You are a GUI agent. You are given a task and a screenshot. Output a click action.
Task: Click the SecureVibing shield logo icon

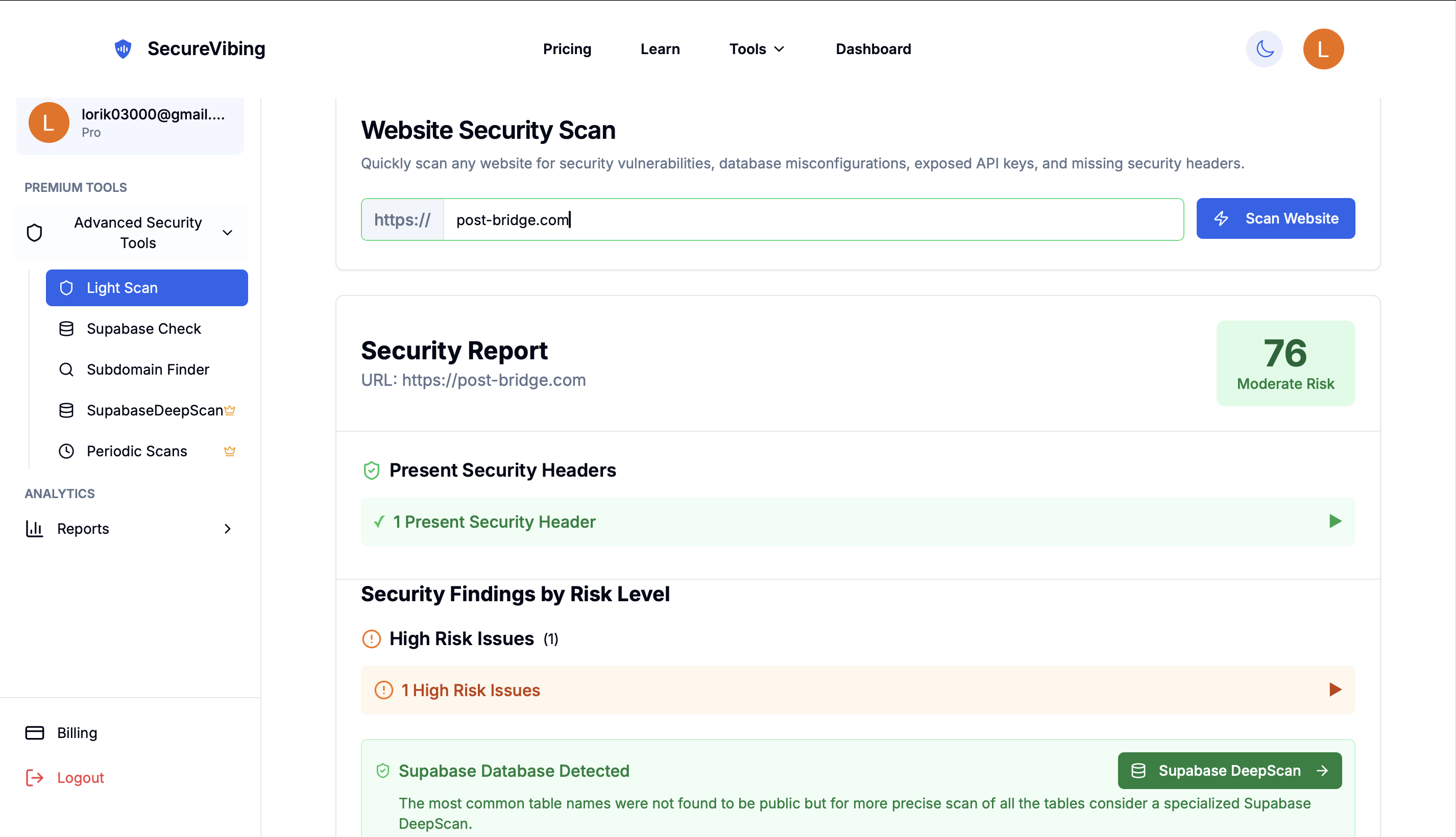click(x=123, y=49)
